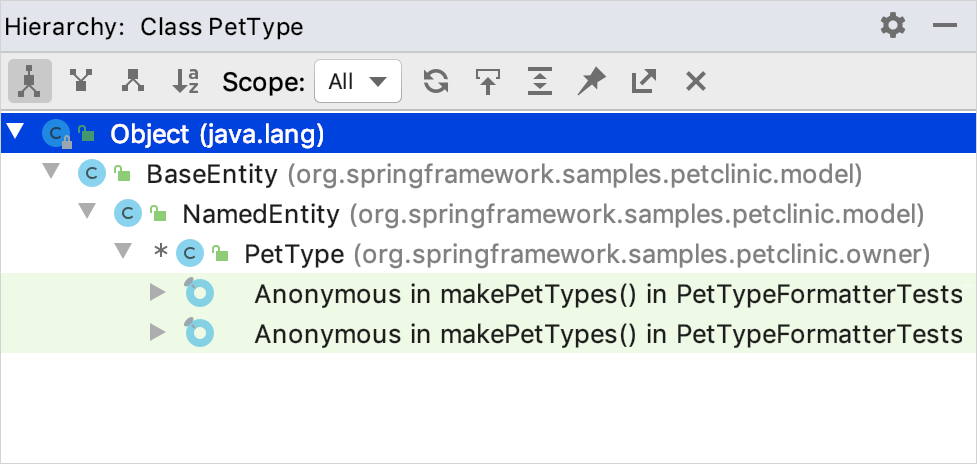Switch to Supertypes Hierarchy view

click(x=80, y=82)
